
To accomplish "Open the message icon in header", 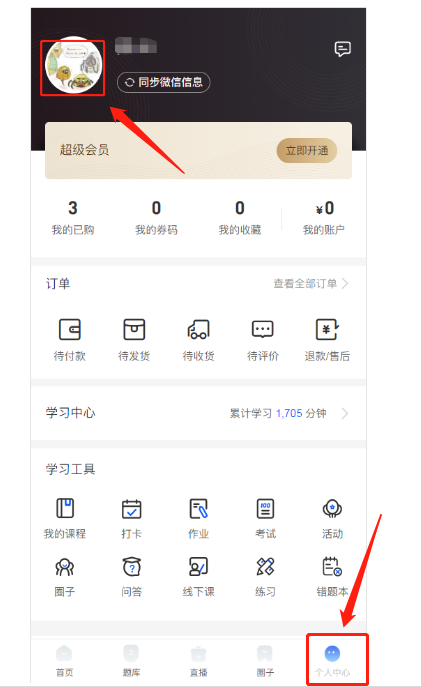I will coord(343,49).
